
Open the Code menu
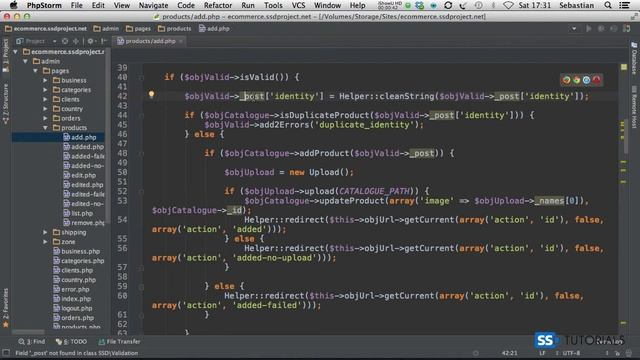point(186,5)
